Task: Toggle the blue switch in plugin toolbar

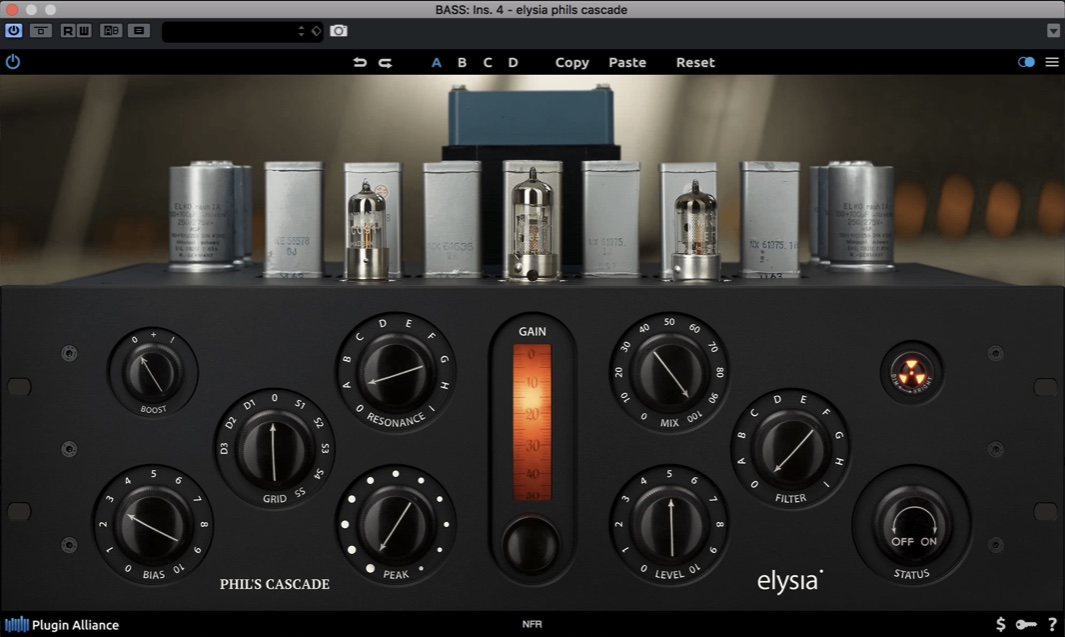Action: point(1026,62)
